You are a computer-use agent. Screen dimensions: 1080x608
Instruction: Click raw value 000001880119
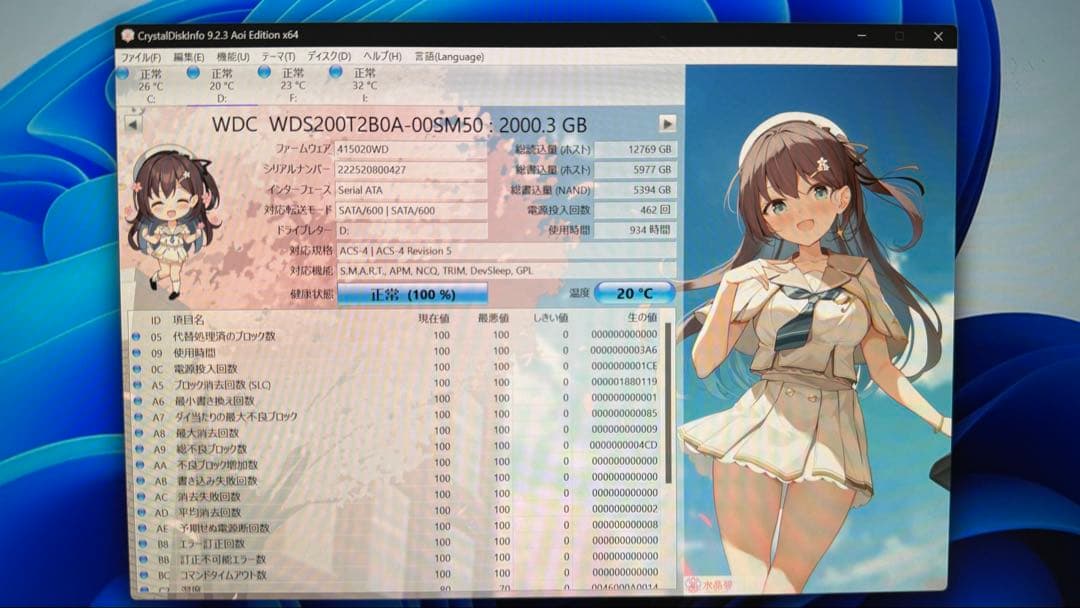click(624, 381)
